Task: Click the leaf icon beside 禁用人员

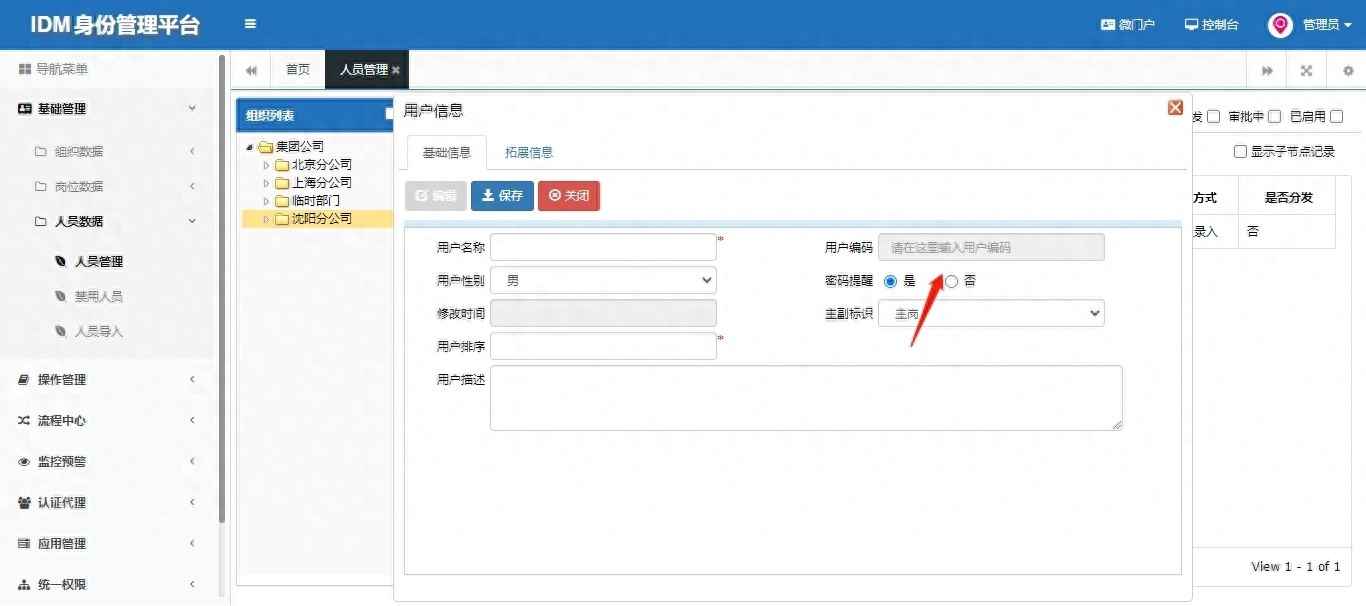Action: pyautogui.click(x=62, y=297)
